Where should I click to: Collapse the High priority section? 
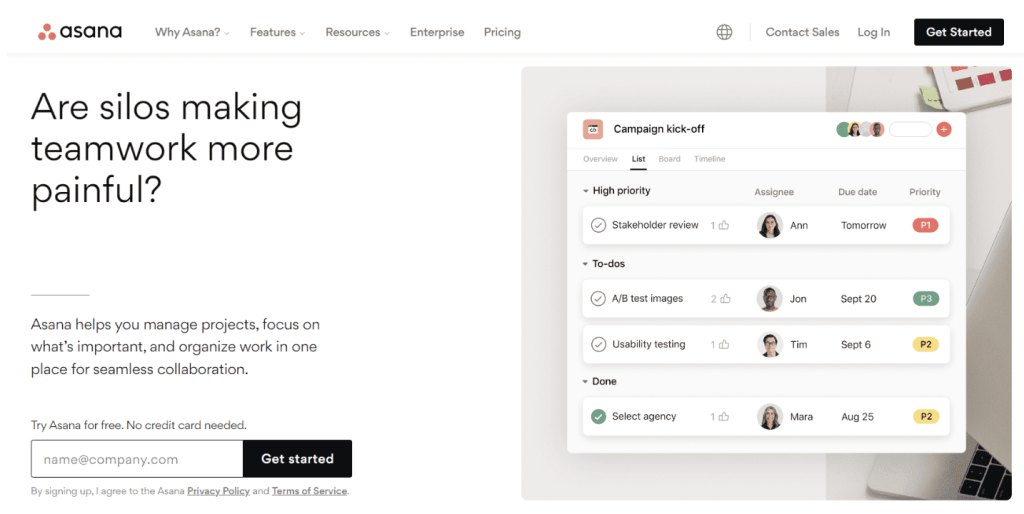tap(586, 191)
